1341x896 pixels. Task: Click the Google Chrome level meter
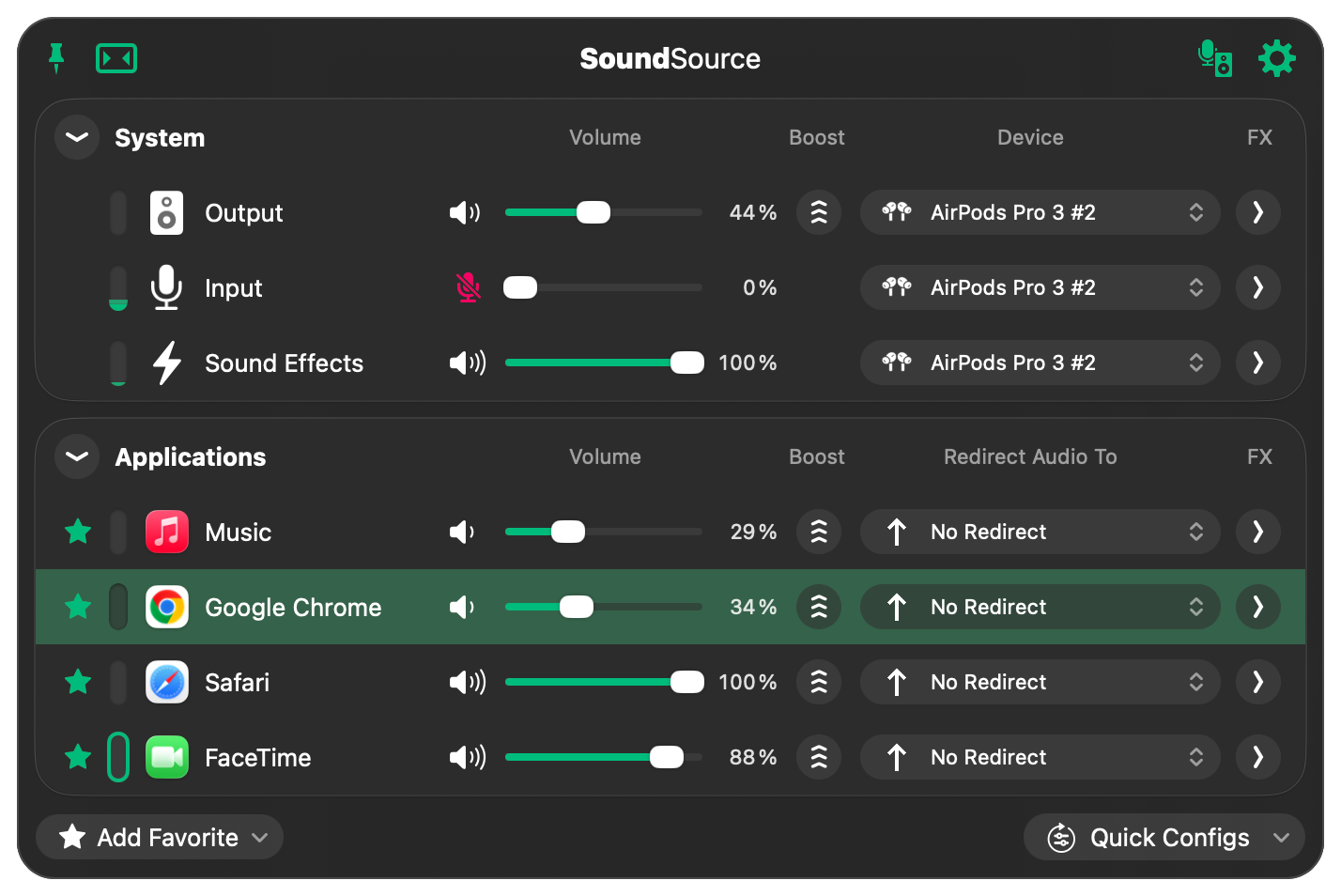click(x=118, y=607)
